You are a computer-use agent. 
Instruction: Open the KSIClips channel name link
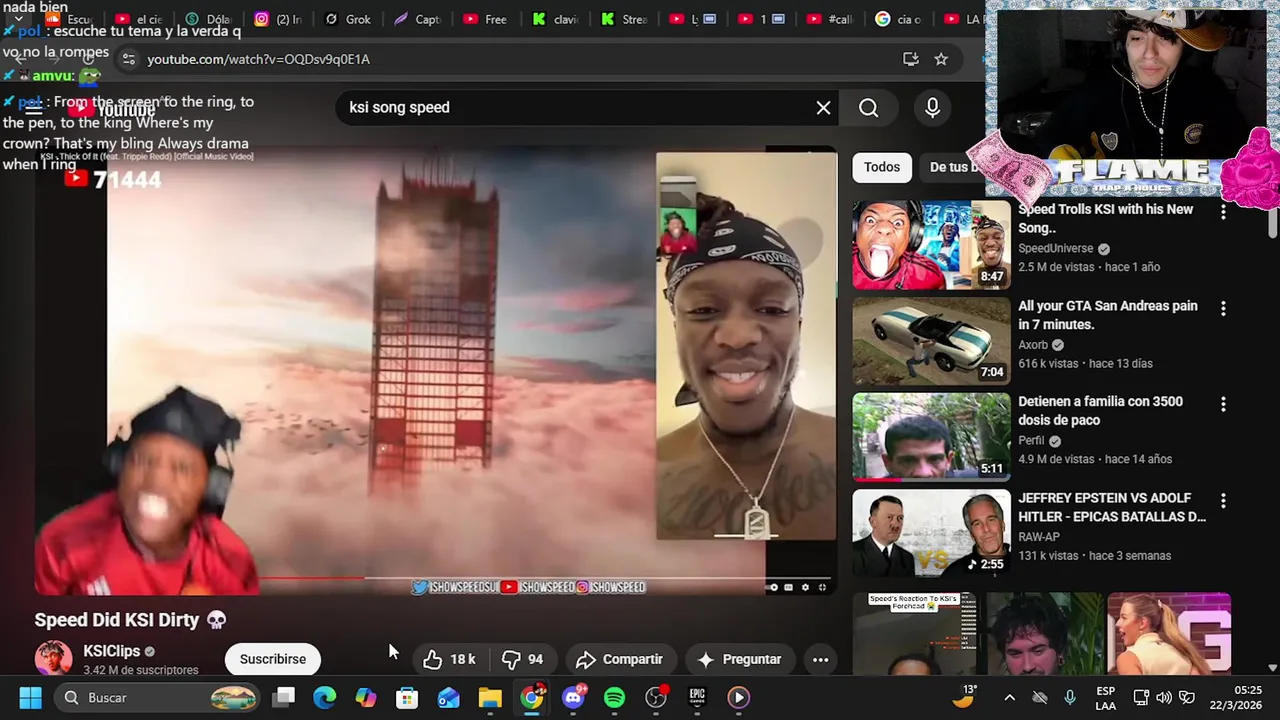coord(111,651)
